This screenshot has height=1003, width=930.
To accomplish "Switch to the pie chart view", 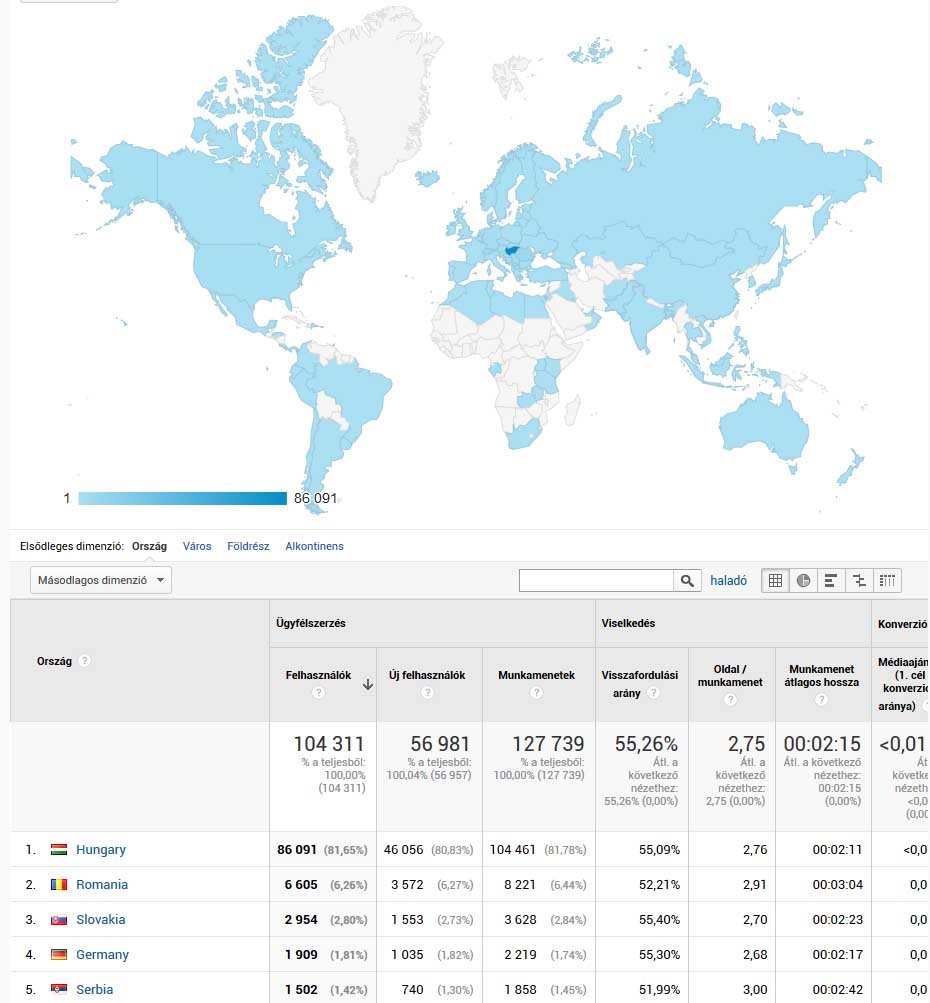I will [803, 580].
